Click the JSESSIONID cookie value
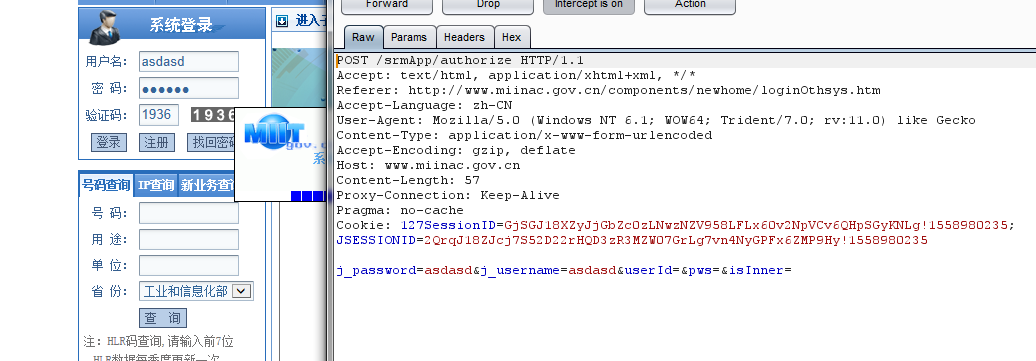1036x361 pixels. 676,240
